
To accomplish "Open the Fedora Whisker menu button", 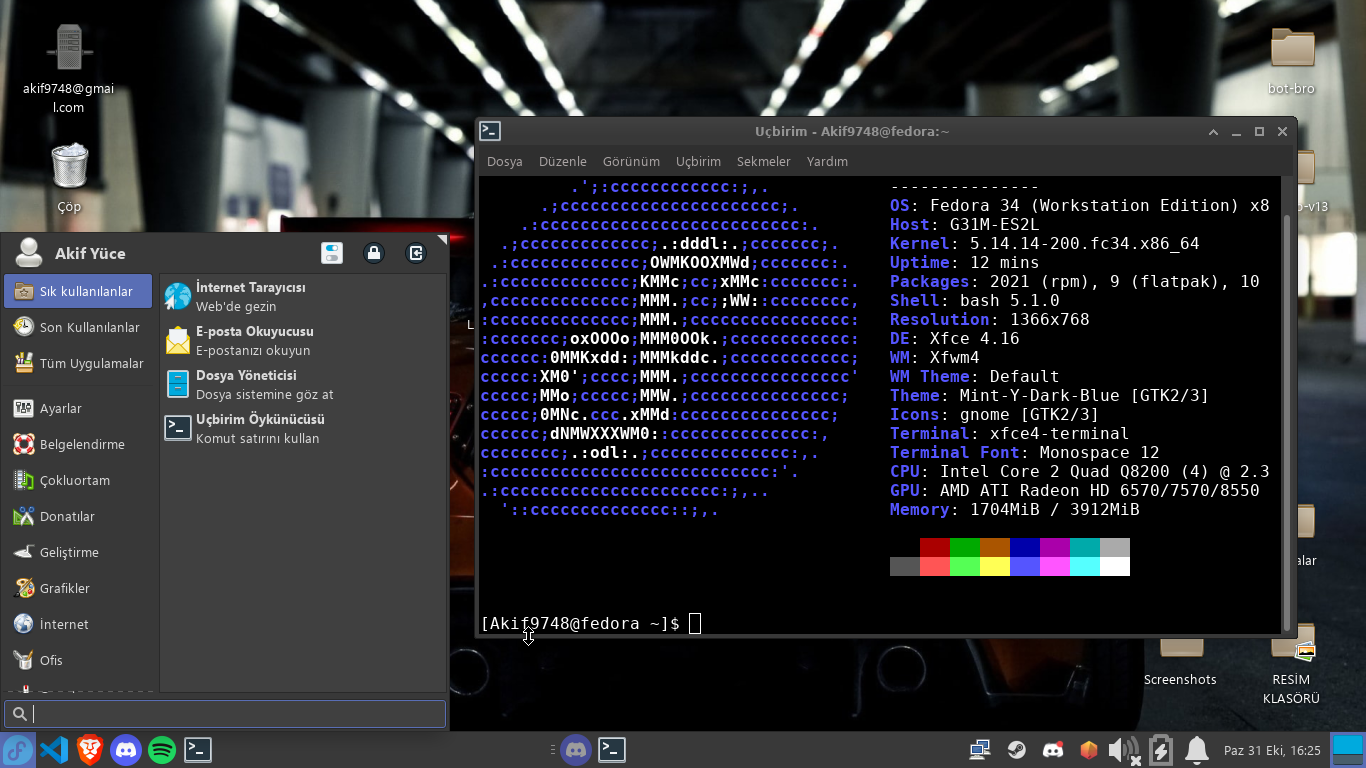I will coord(18,749).
